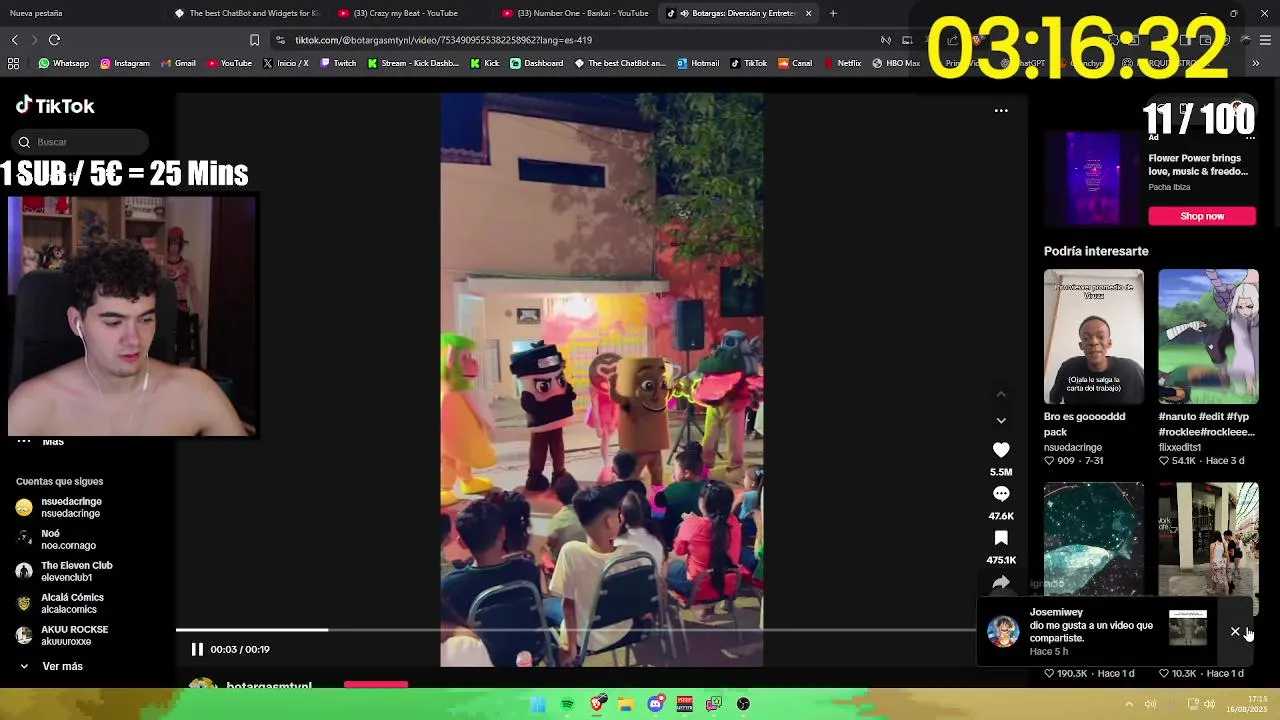Viewport: 1280px width, 720px height.
Task: Open Brave browser from the taskbar
Action: click(597, 704)
